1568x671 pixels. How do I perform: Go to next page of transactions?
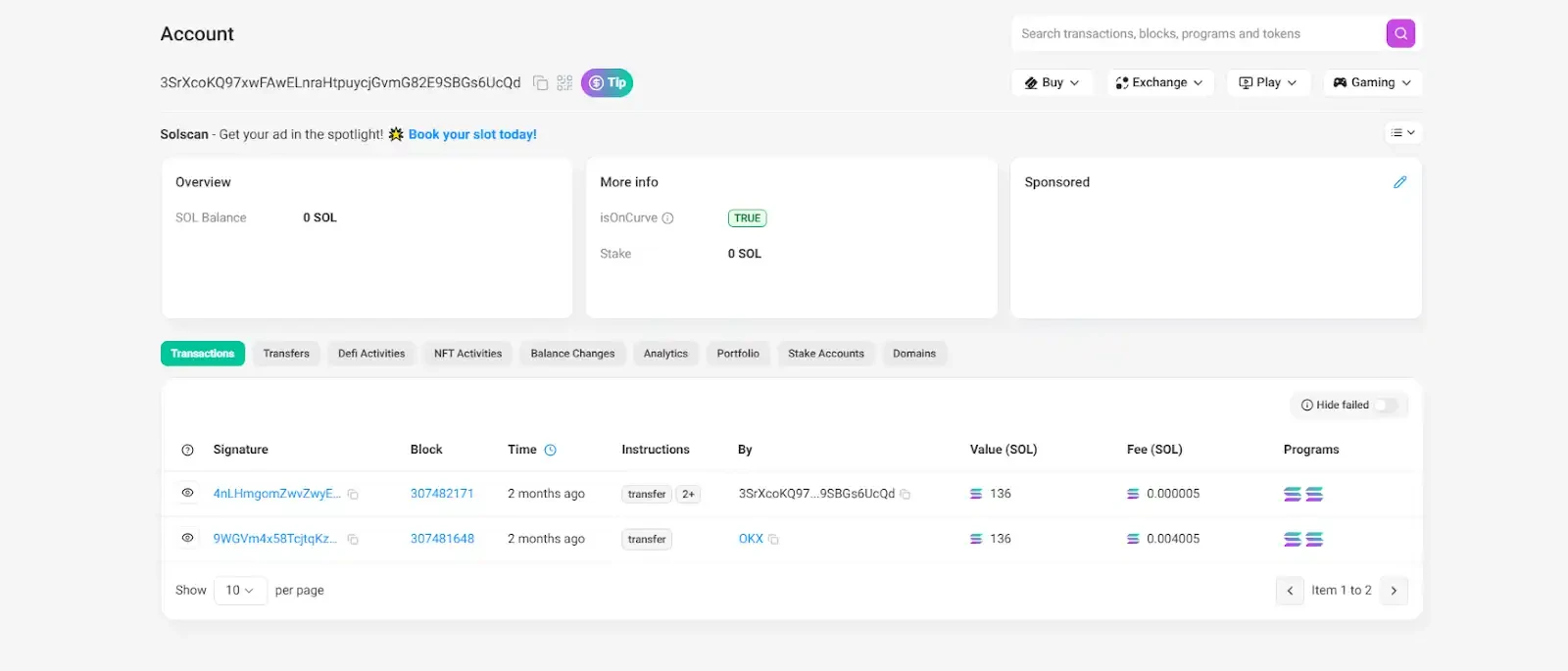point(1394,591)
